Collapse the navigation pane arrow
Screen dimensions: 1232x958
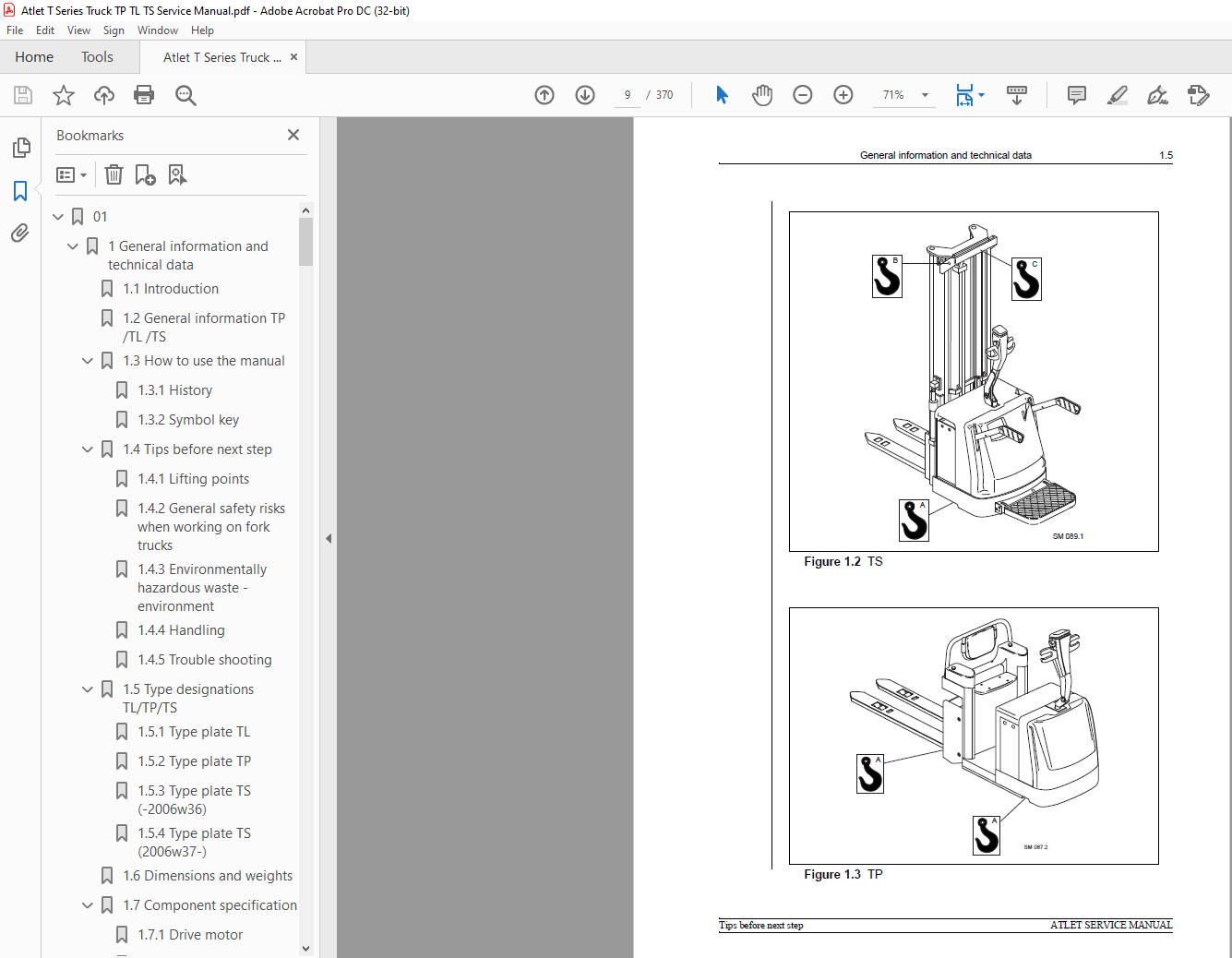point(329,538)
